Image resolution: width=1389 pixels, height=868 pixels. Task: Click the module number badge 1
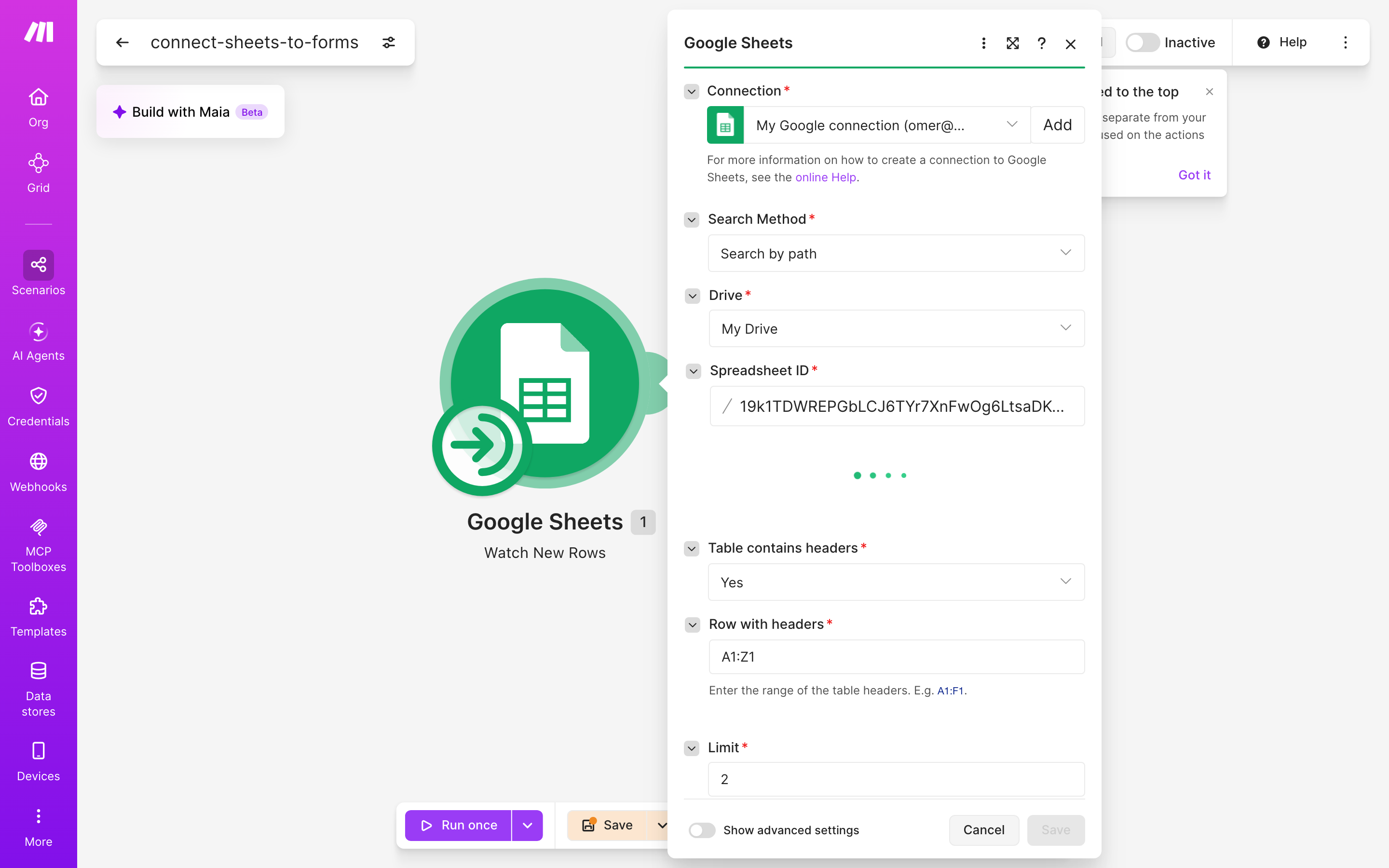(x=643, y=522)
